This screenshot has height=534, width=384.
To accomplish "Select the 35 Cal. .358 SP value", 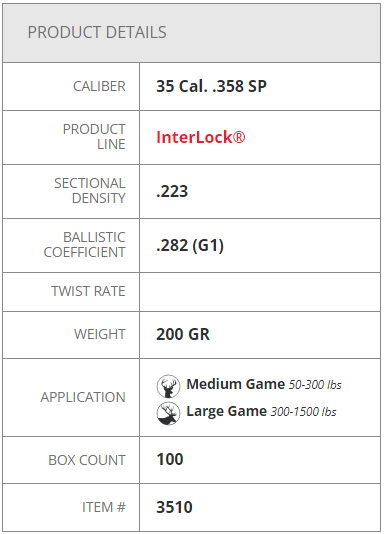I will pyautogui.click(x=211, y=86).
